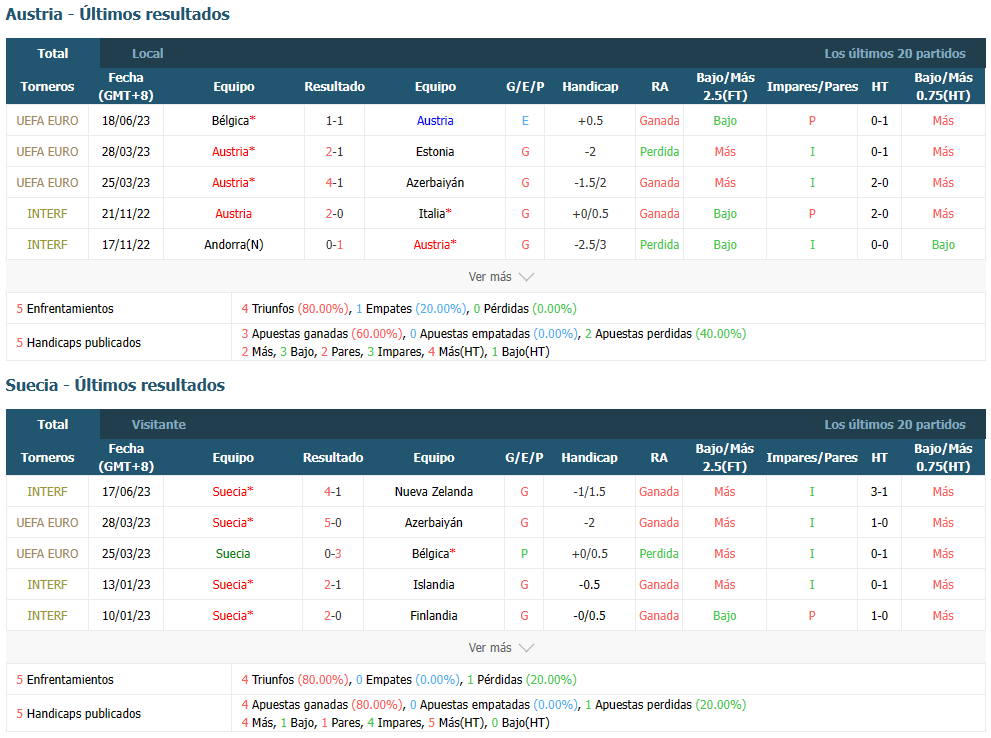The width and height of the screenshot is (991, 738).
Task: Click Nueva Zelanda team name
Action: pyautogui.click(x=434, y=492)
